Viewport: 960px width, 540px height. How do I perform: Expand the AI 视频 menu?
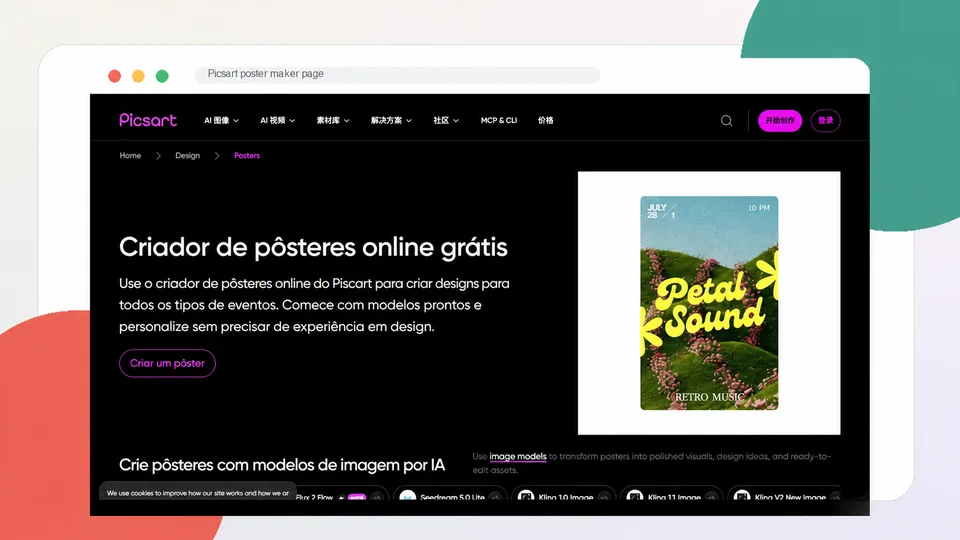coord(277,121)
